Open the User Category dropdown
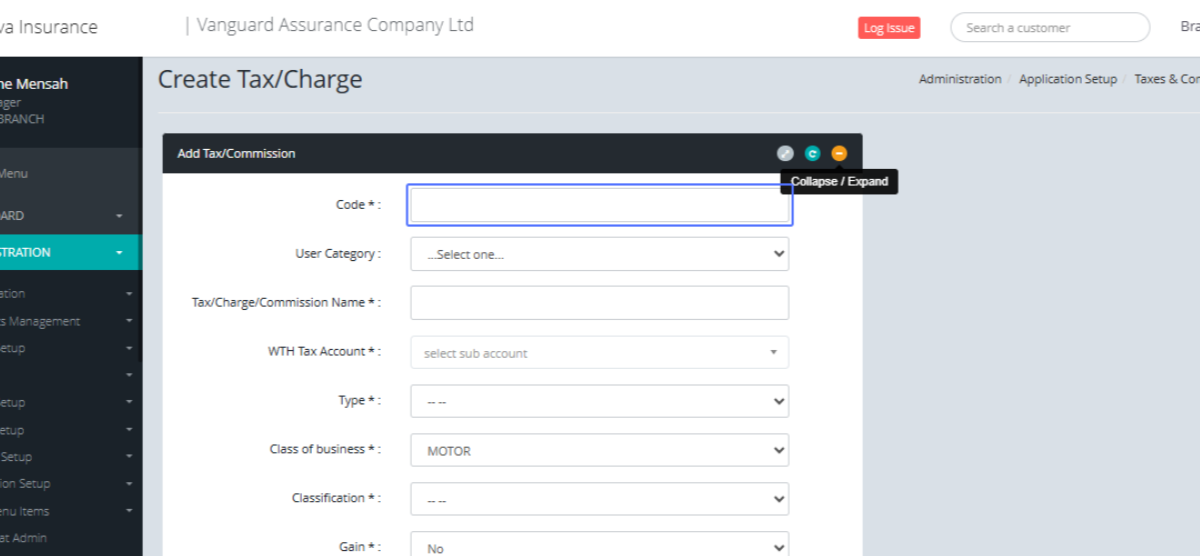 click(599, 254)
